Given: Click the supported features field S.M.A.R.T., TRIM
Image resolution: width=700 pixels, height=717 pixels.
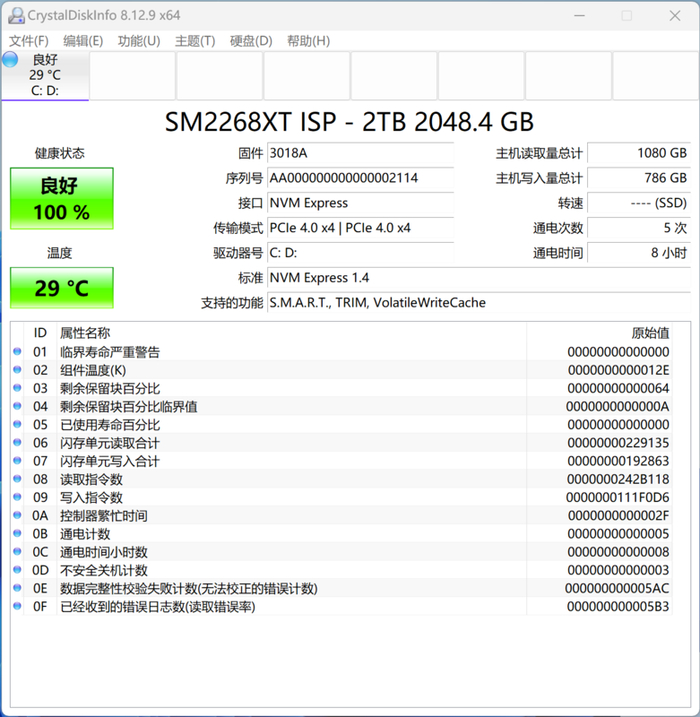Looking at the screenshot, I should coord(479,303).
